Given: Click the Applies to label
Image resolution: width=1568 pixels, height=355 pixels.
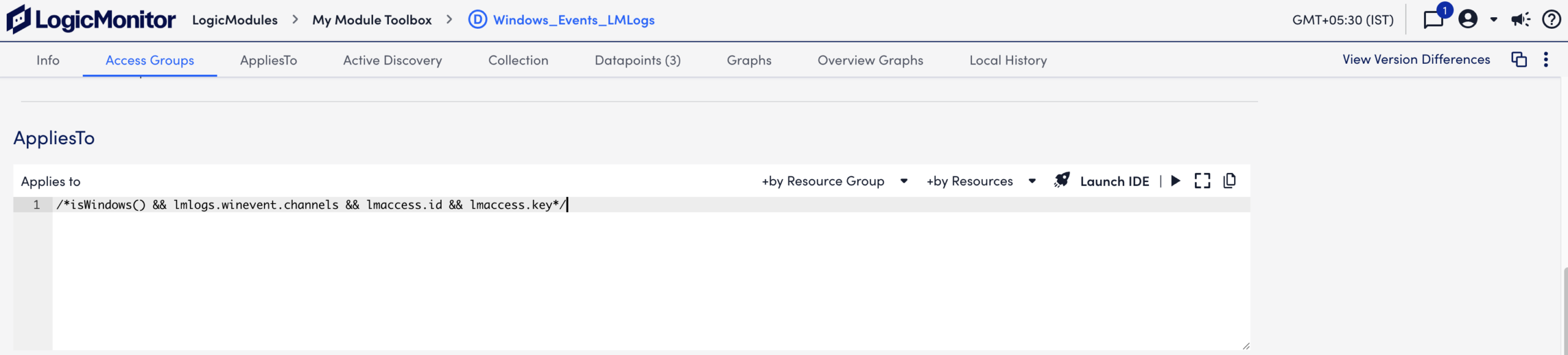Looking at the screenshot, I should [50, 181].
